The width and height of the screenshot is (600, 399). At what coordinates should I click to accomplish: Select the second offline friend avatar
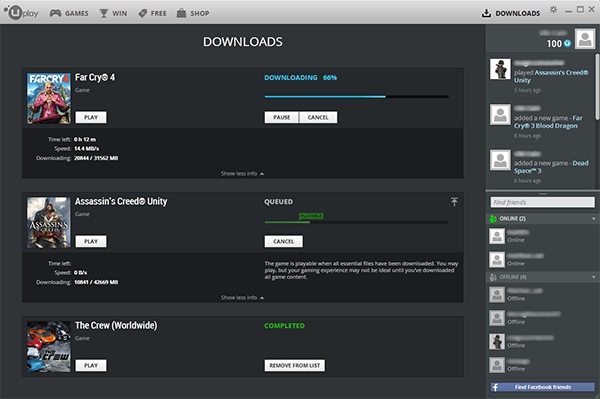point(497,318)
